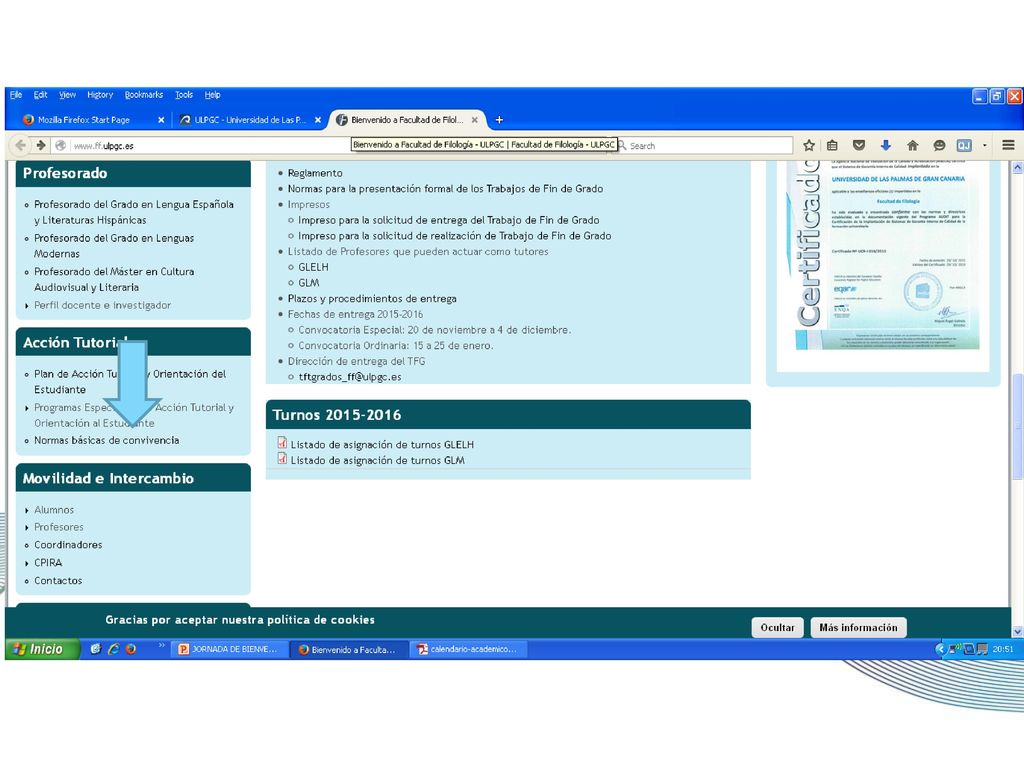1024x768 pixels.
Task: Click Ocultar cookie banner button
Action: pos(777,627)
